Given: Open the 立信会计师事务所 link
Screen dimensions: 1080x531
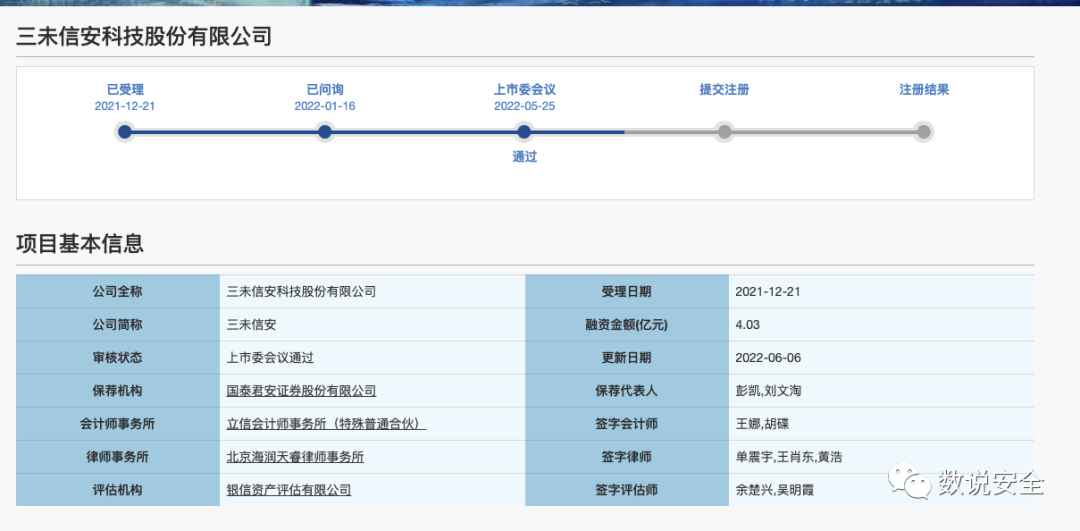Looking at the screenshot, I should tap(326, 424).
